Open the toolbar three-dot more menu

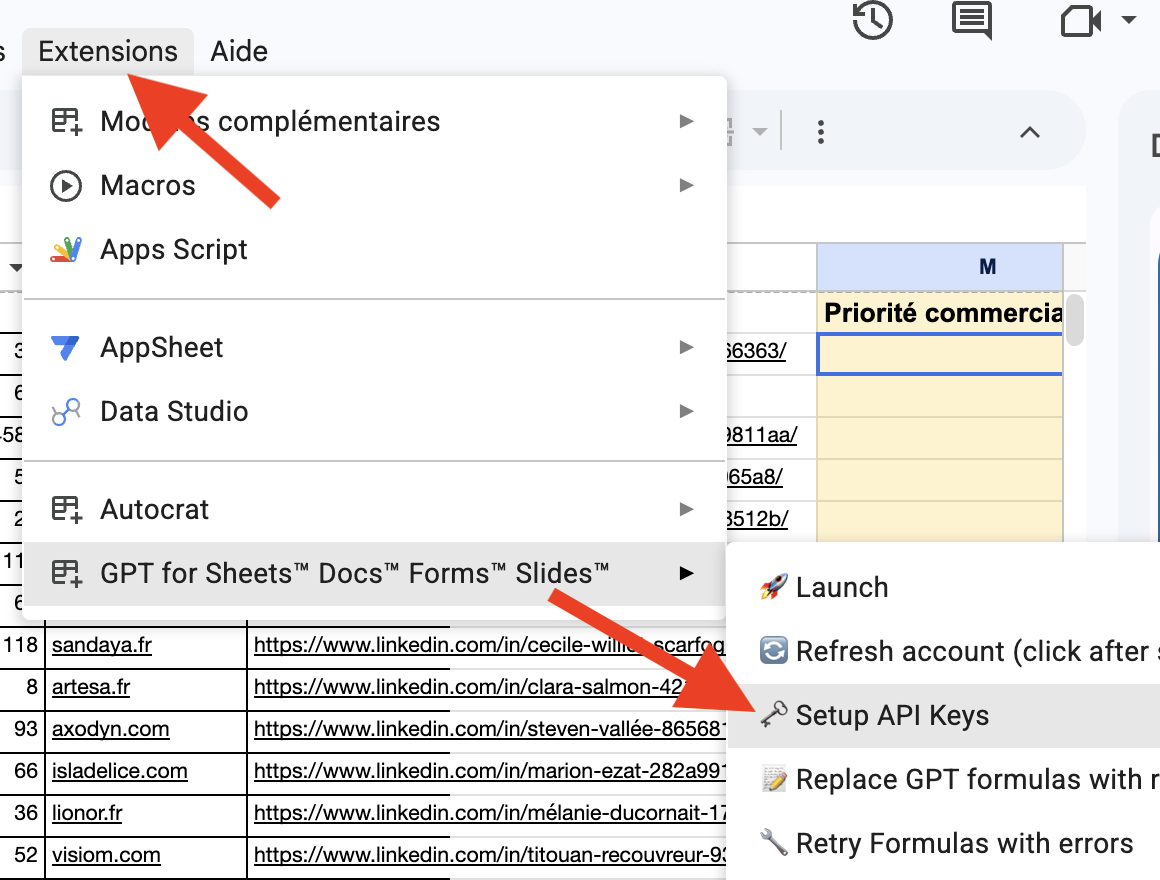click(820, 132)
